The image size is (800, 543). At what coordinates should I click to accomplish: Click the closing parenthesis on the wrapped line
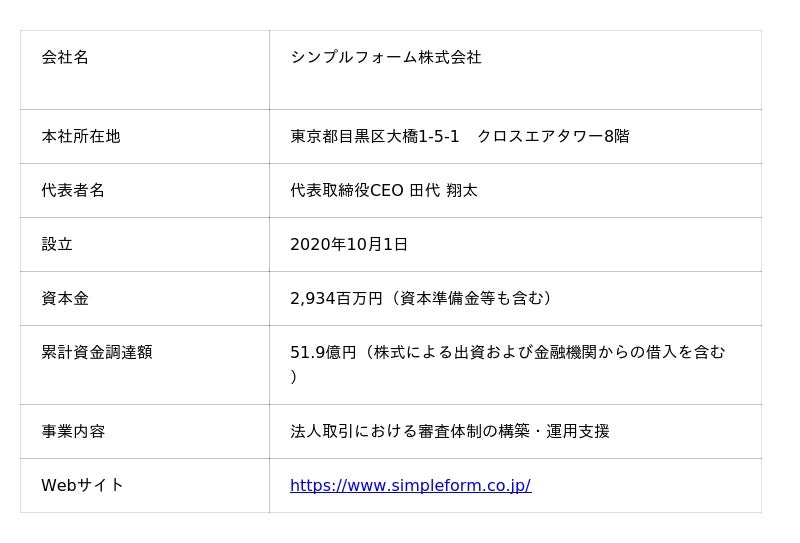(294, 378)
